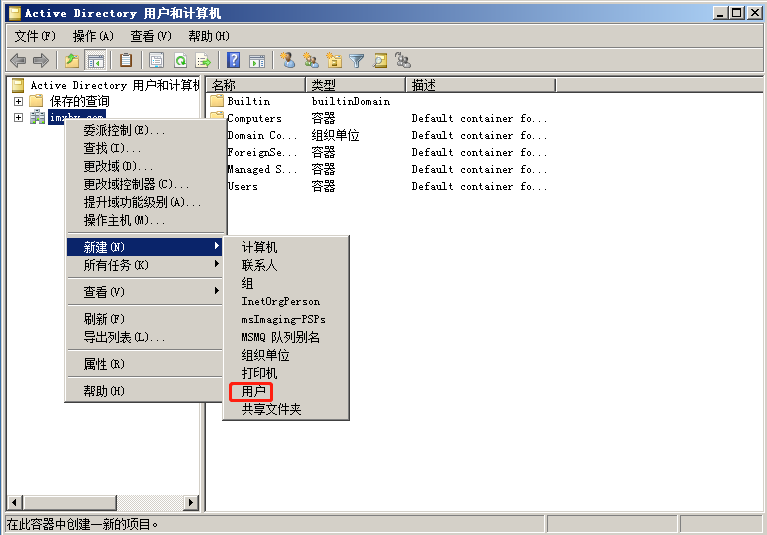Click the new organizational unit toolbar icon
Screen dimensions: 767x535
[334, 60]
